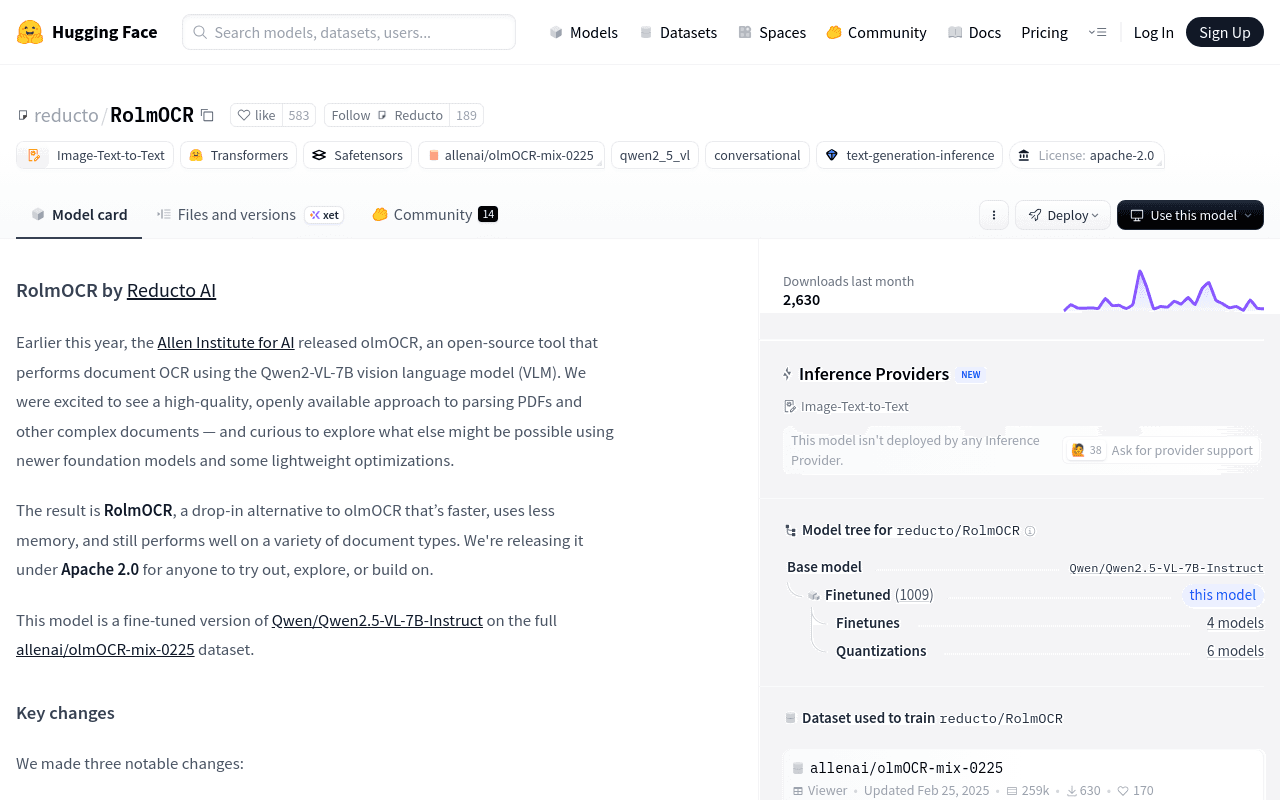View the 6 models quantizations link
Image resolution: width=1280 pixels, height=800 pixels.
[1235, 651]
